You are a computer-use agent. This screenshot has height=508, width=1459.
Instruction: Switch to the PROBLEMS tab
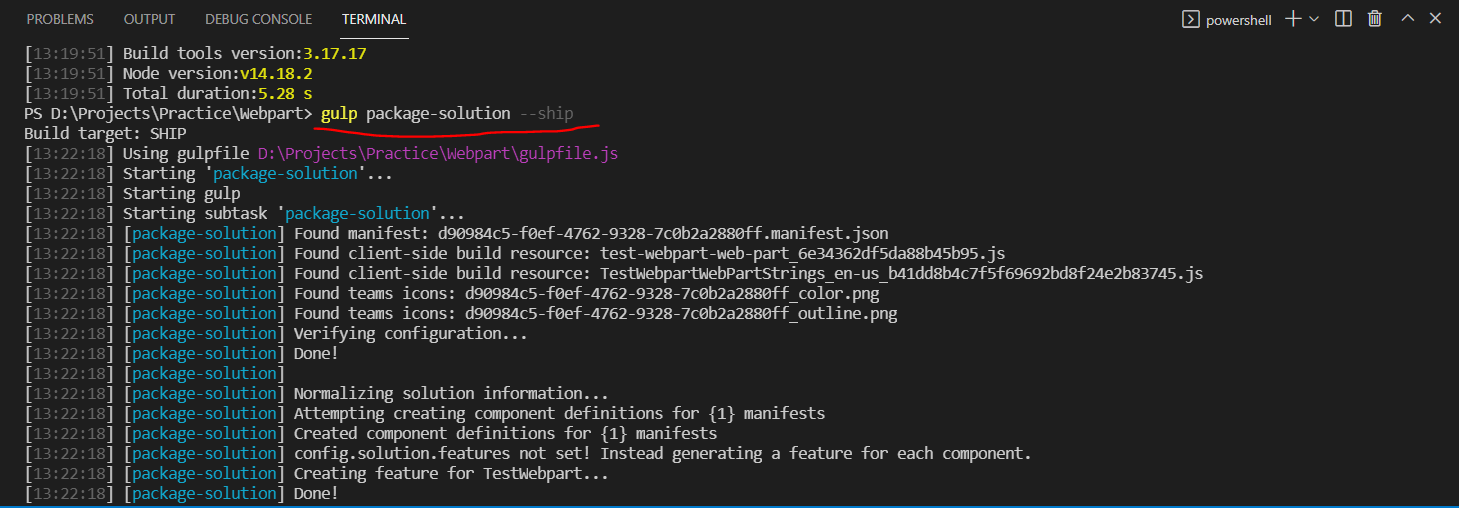pos(60,19)
